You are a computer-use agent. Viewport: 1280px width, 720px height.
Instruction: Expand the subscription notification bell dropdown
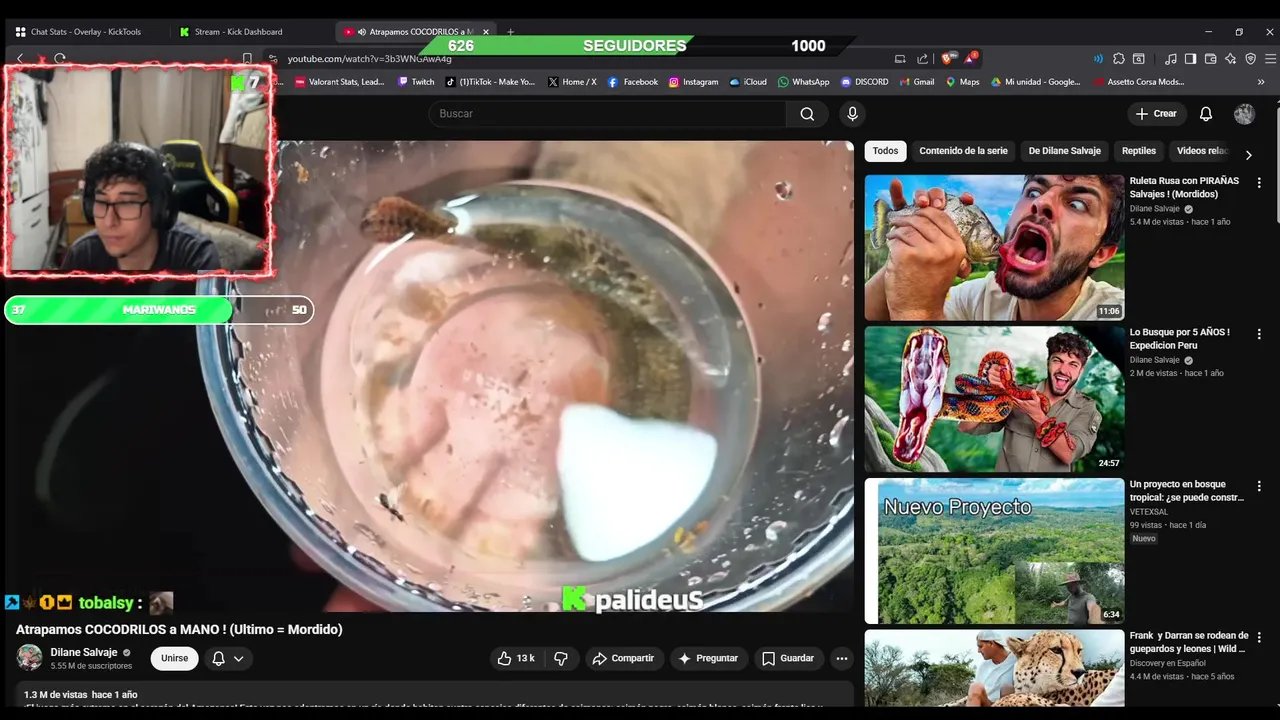point(228,658)
